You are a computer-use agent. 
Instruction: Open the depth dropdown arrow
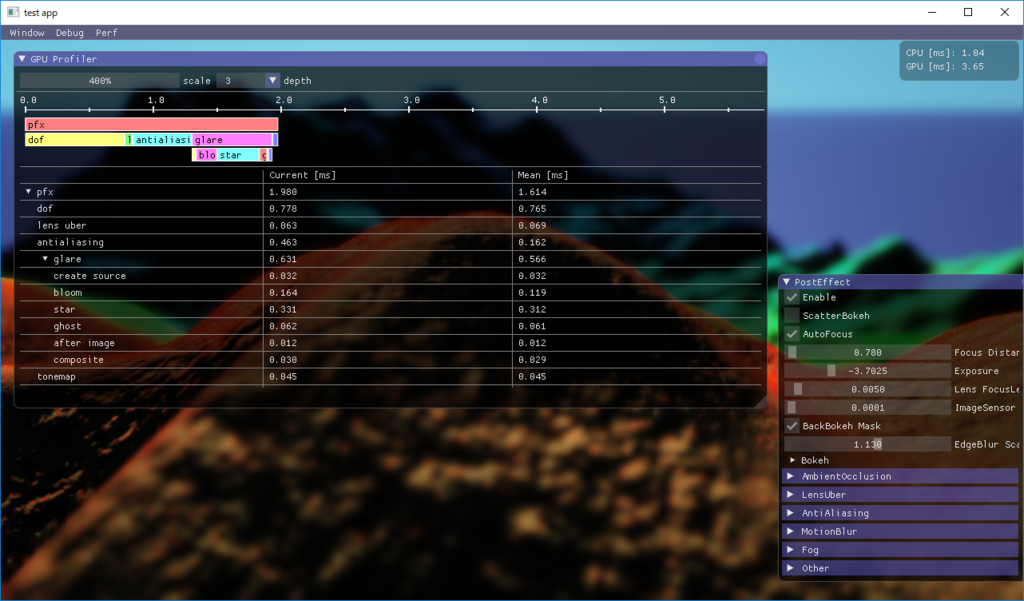pos(272,80)
